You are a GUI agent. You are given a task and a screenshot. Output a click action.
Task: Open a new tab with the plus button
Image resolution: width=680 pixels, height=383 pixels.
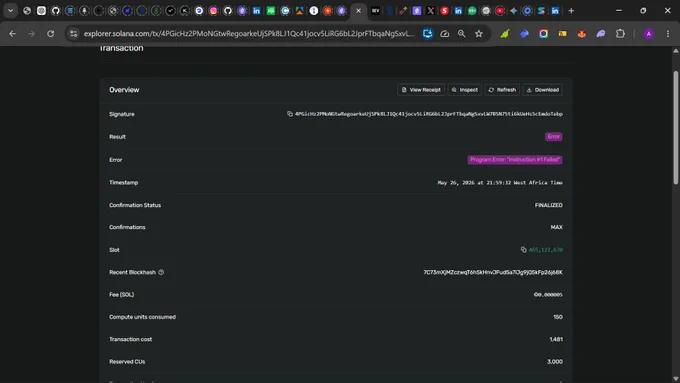coord(571,11)
